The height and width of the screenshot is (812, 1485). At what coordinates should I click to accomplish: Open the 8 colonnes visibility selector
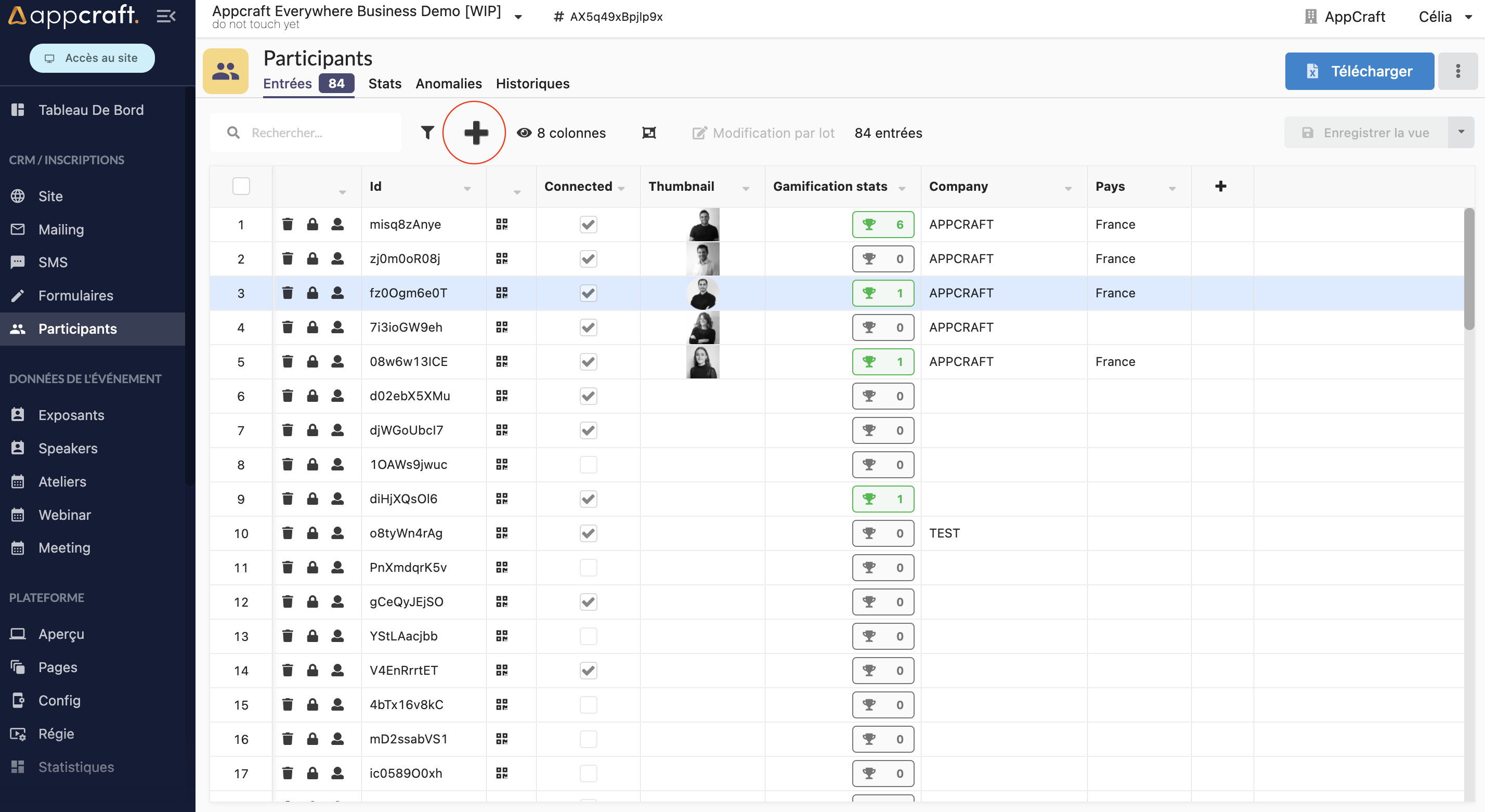(x=562, y=133)
